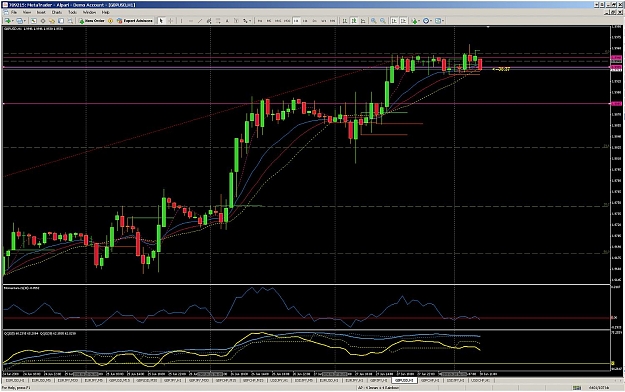Expand the Profiles dropdown arrow
Image resolution: width=625 pixels, height=392 pixels.
click(25, 21)
